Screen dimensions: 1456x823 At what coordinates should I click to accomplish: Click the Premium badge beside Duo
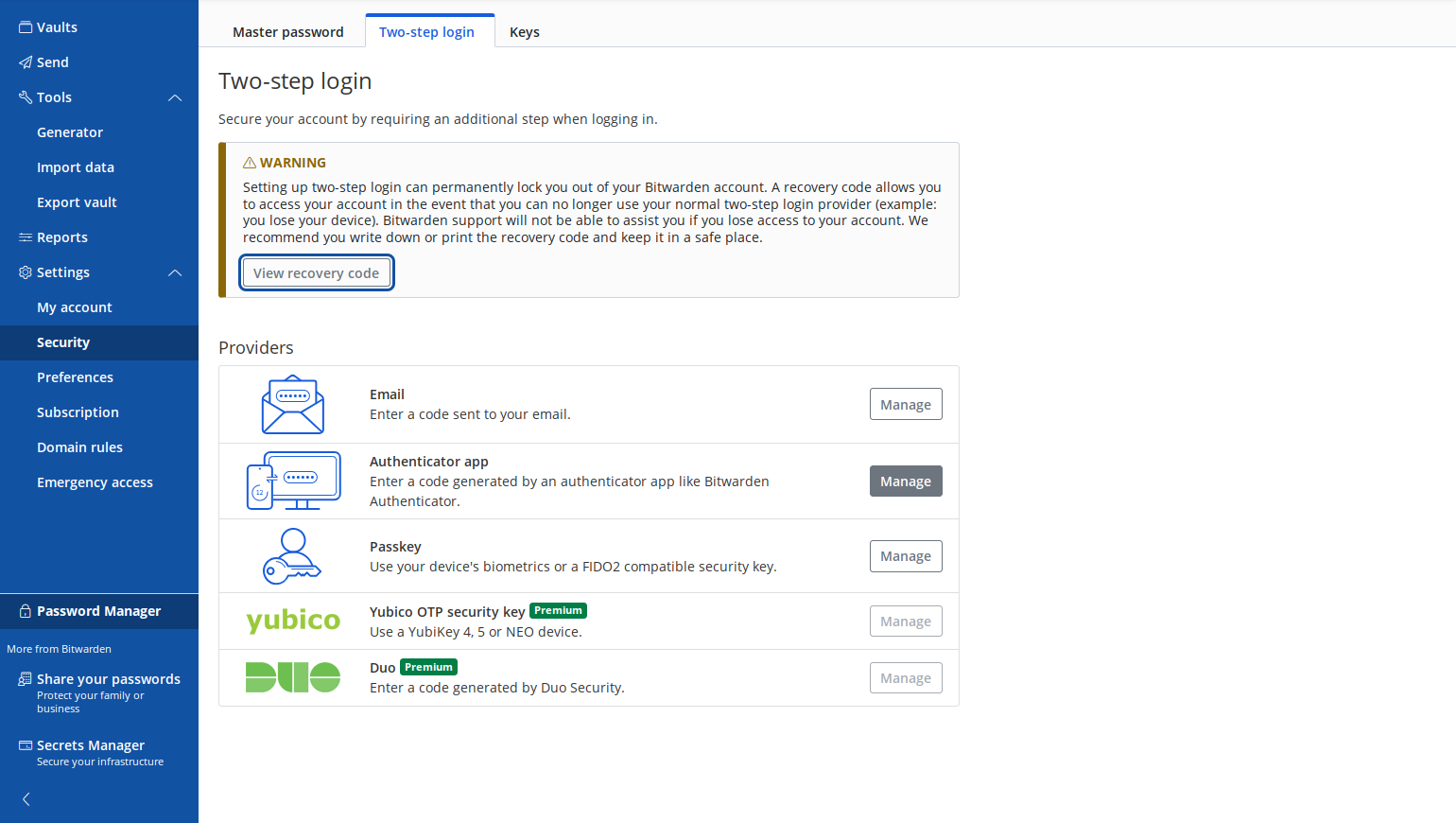[428, 667]
